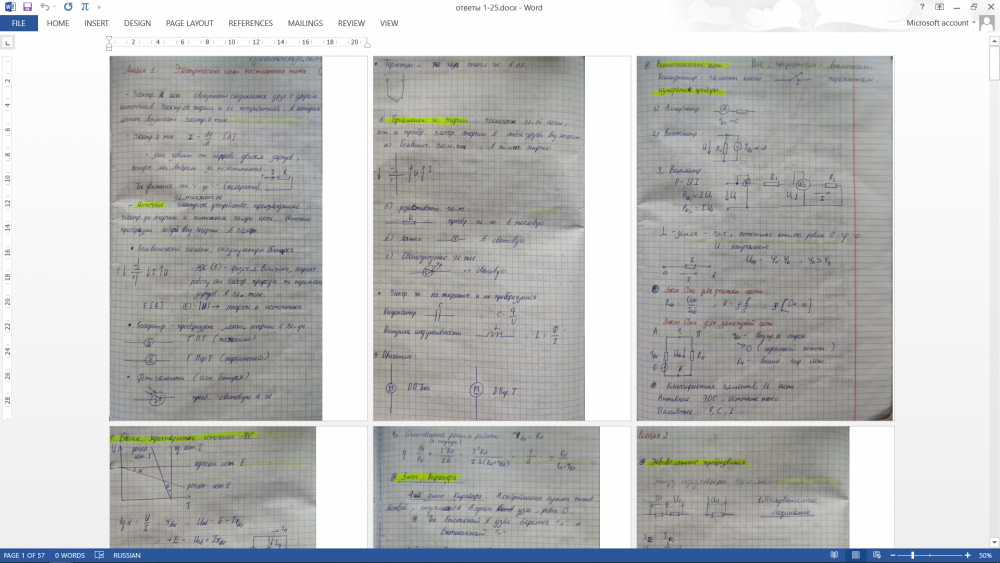
Task: Click the vertical scrollbar up arrow
Action: (x=994, y=41)
